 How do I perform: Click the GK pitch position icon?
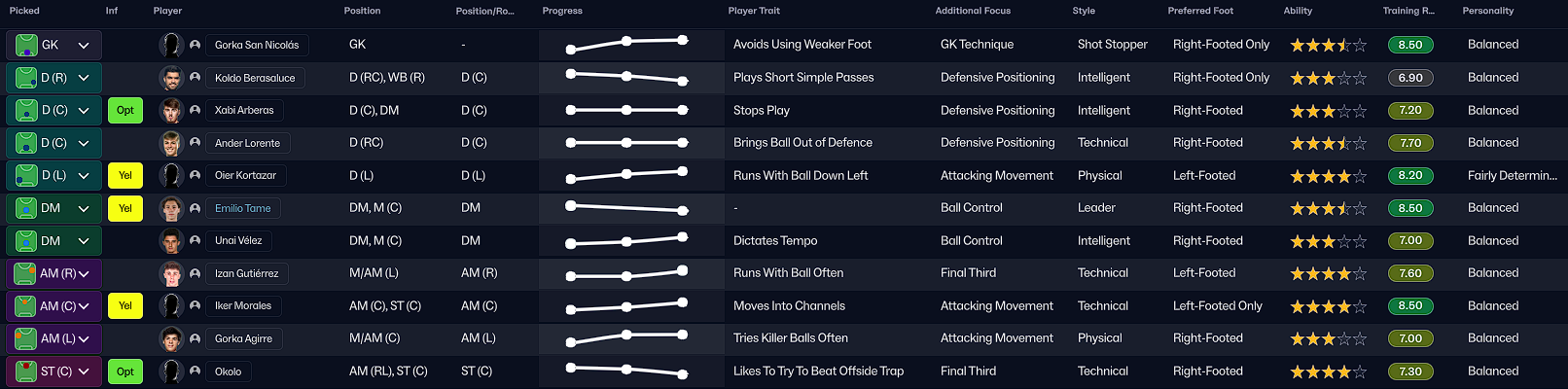coord(26,45)
